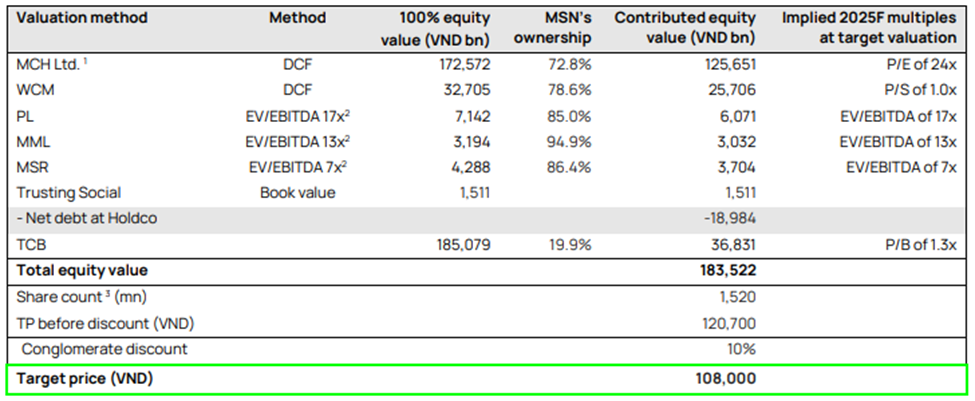Click the WCM row label
Image resolution: width=975 pixels, height=401 pixels.
[35, 89]
